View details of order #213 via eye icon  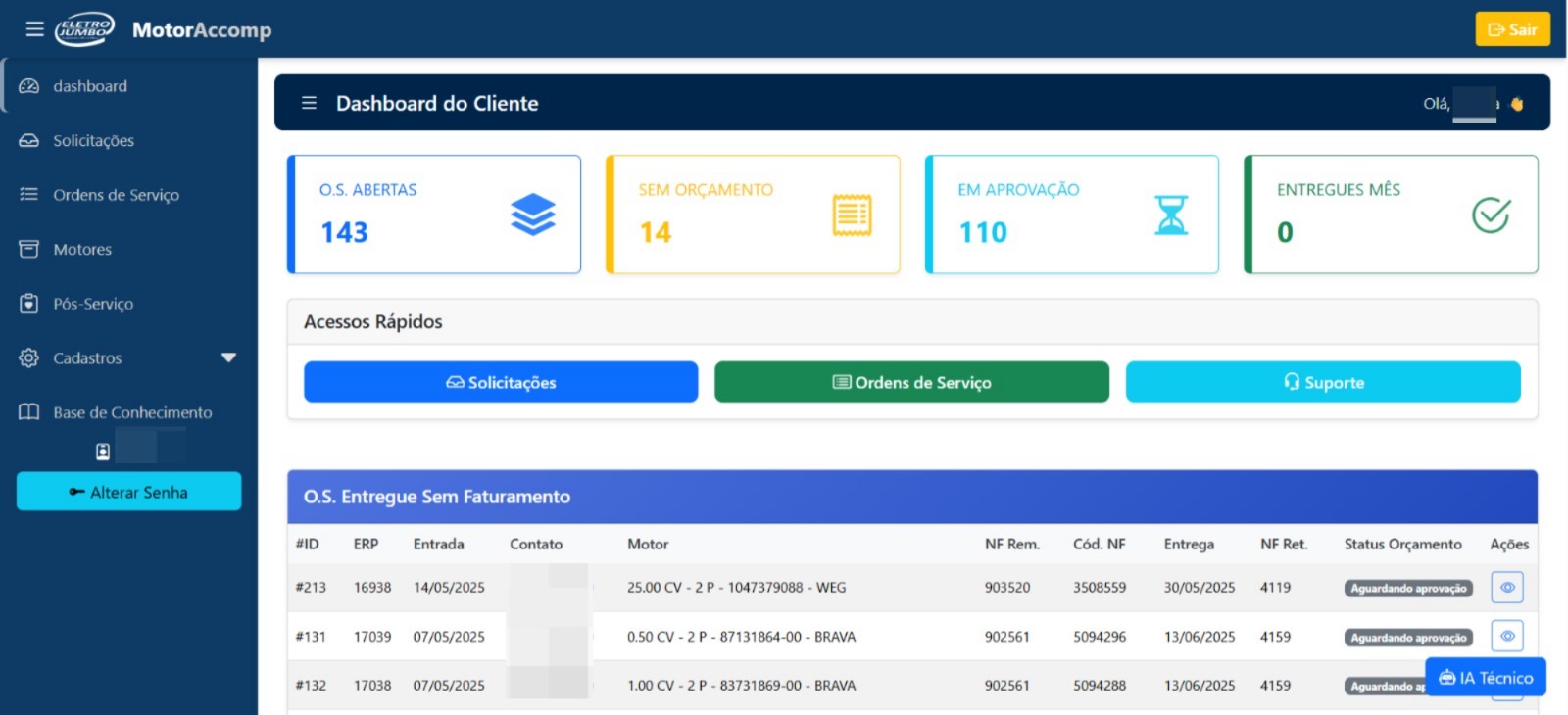click(x=1507, y=588)
